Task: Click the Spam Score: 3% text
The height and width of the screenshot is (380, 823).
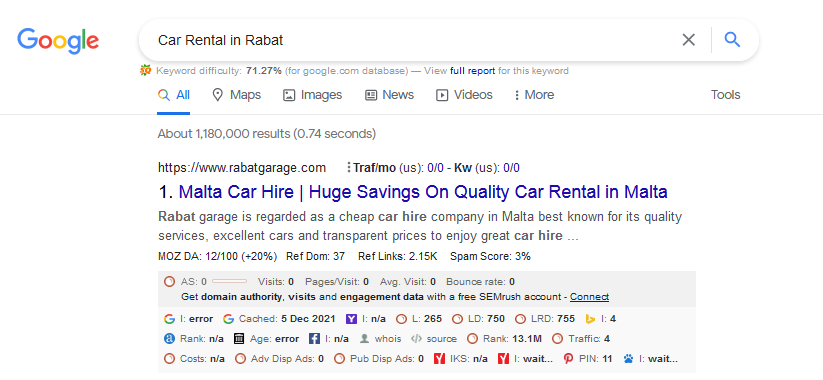Action: coord(490,257)
